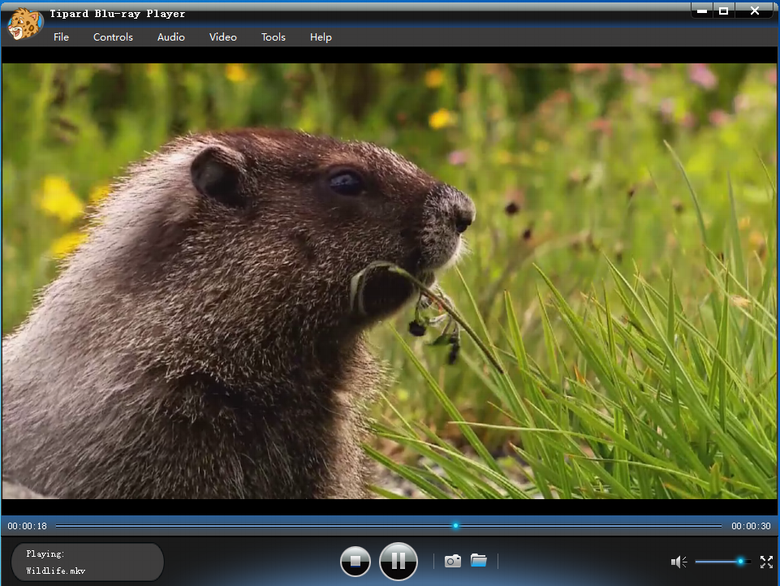Image resolution: width=780 pixels, height=586 pixels.
Task: Click the Tipard cheetah logo icon
Action: tap(22, 24)
